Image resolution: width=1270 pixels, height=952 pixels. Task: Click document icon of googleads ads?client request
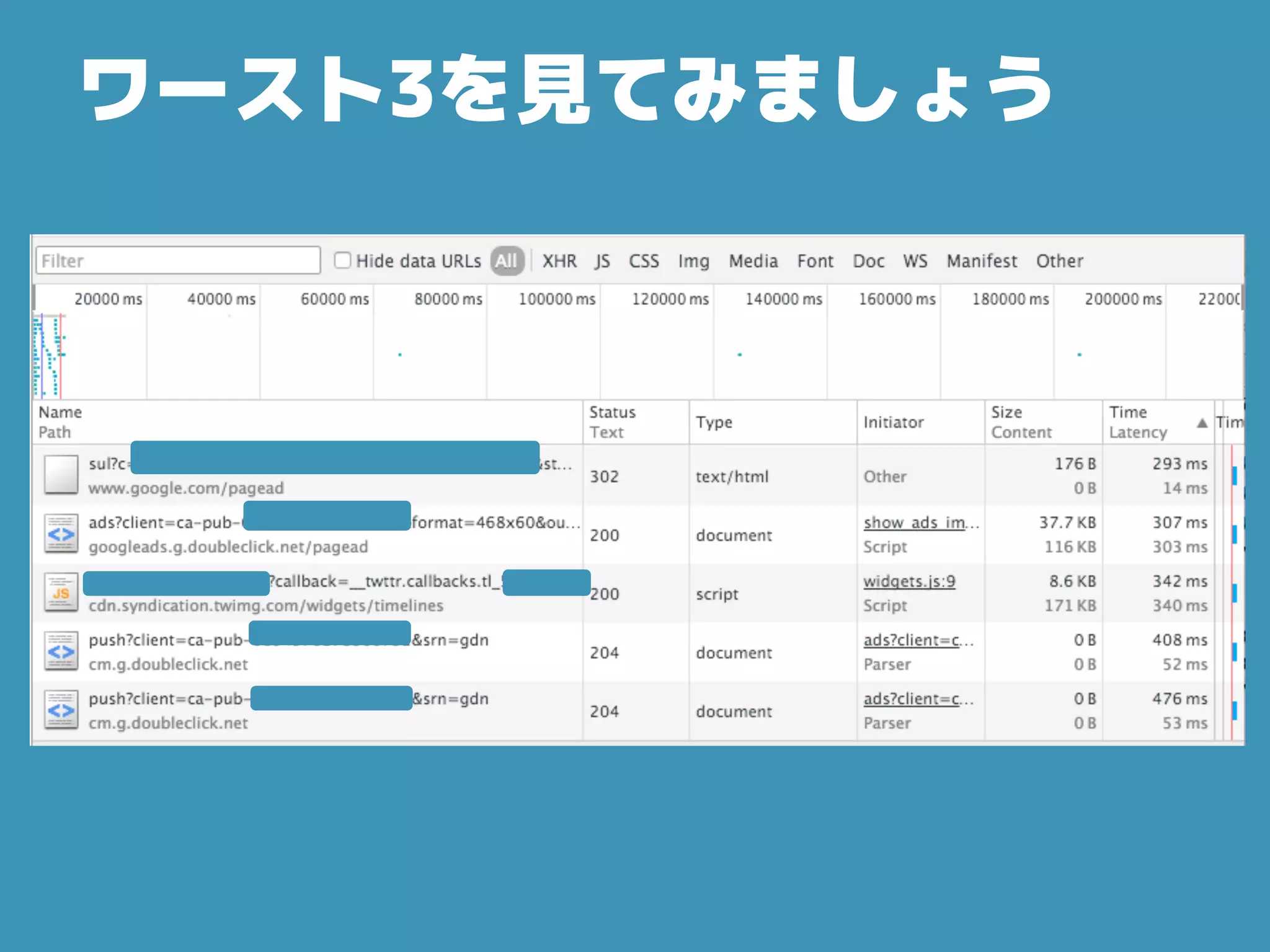coord(61,534)
